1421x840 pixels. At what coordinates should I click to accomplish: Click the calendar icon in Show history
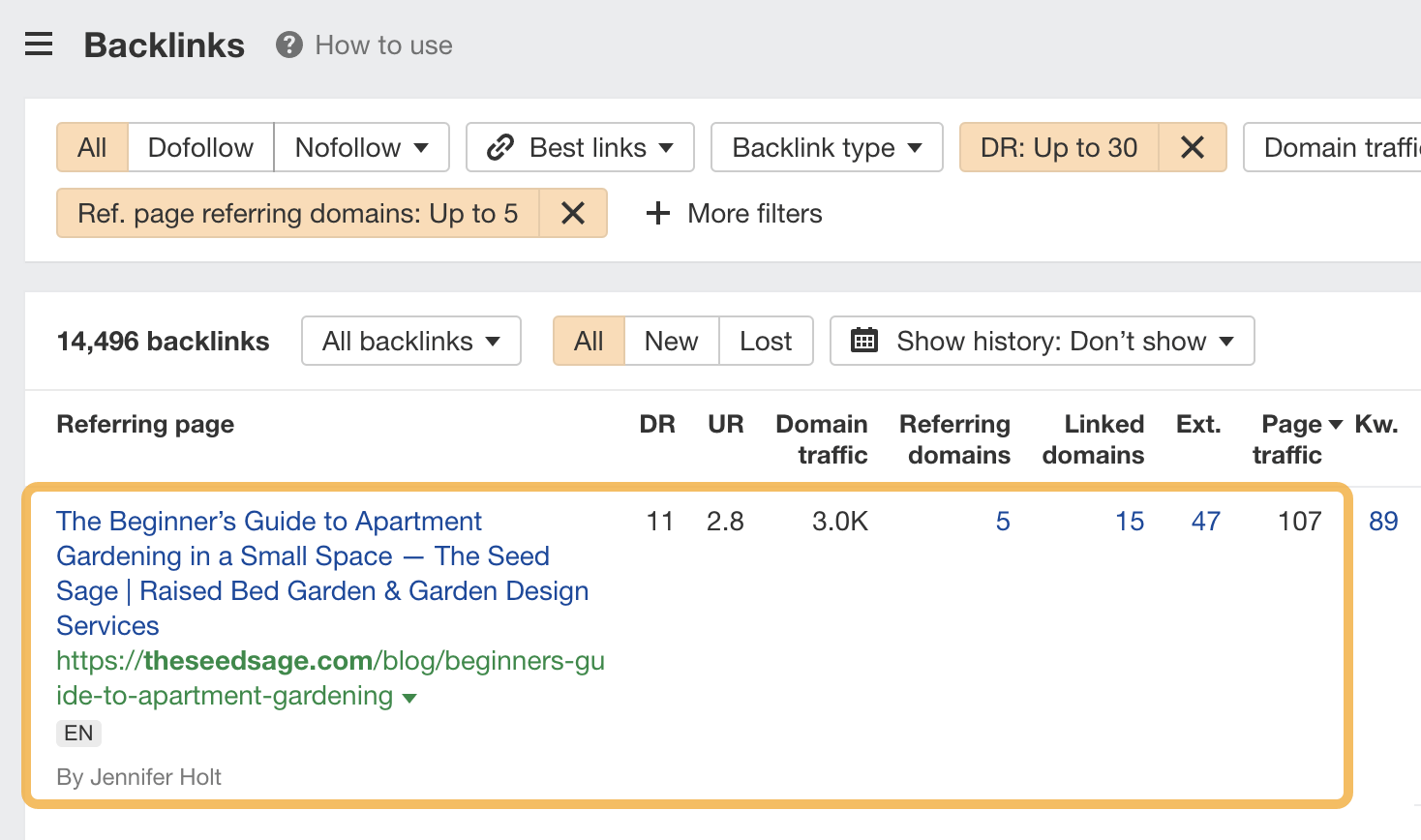[x=863, y=341]
